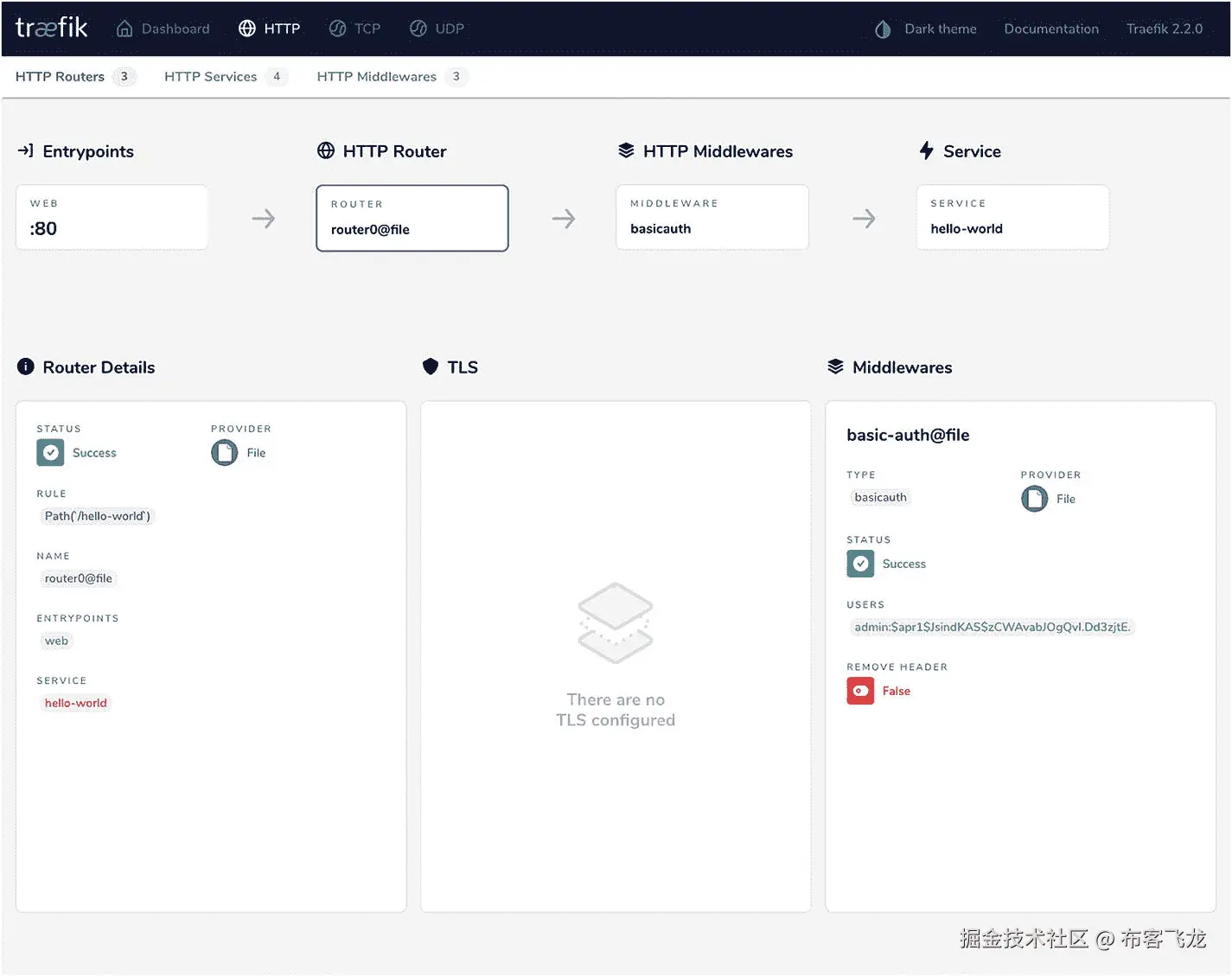Select the WEB :80 entrypoint card

(x=112, y=218)
